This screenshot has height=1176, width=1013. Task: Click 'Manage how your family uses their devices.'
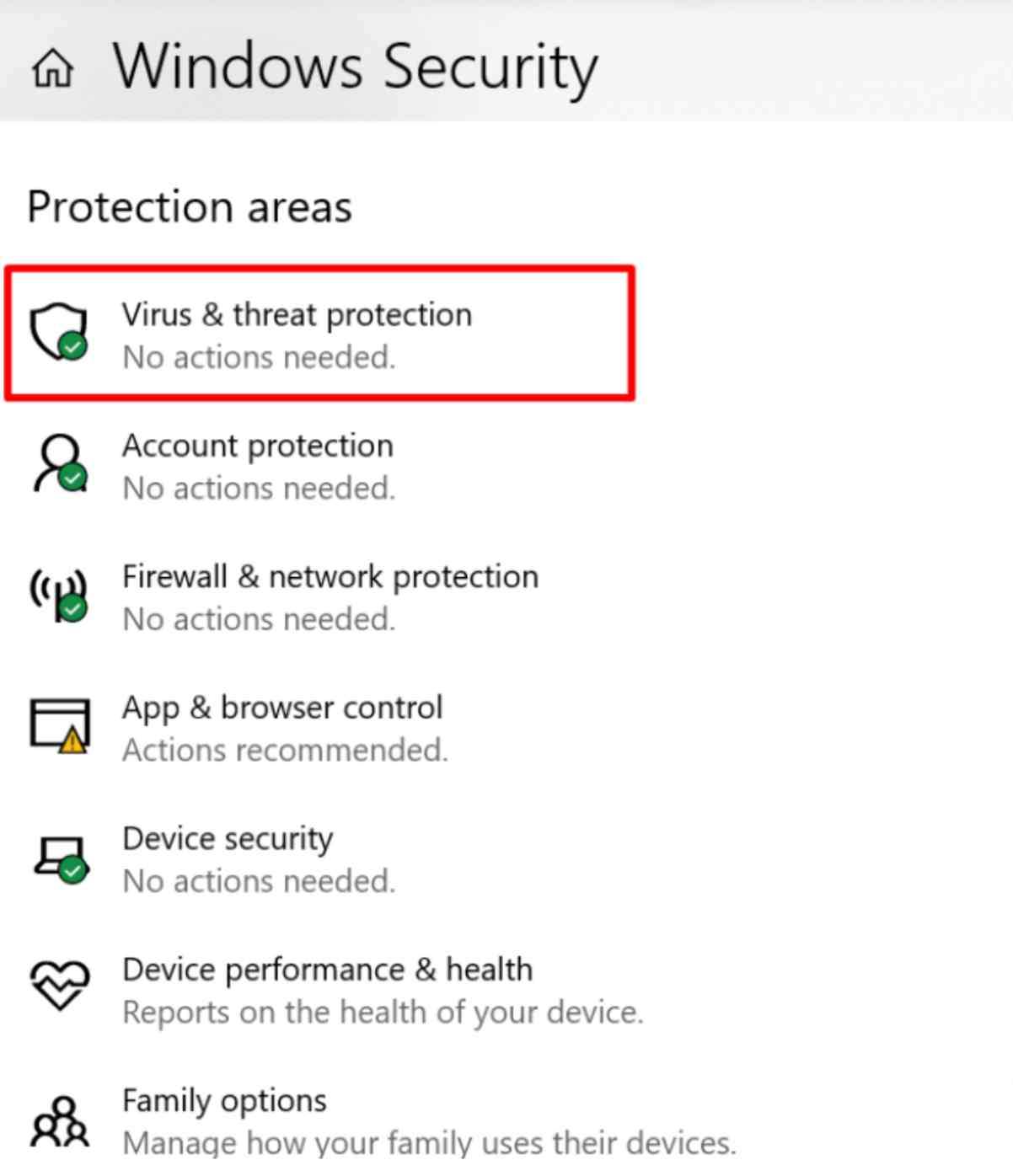(429, 1143)
